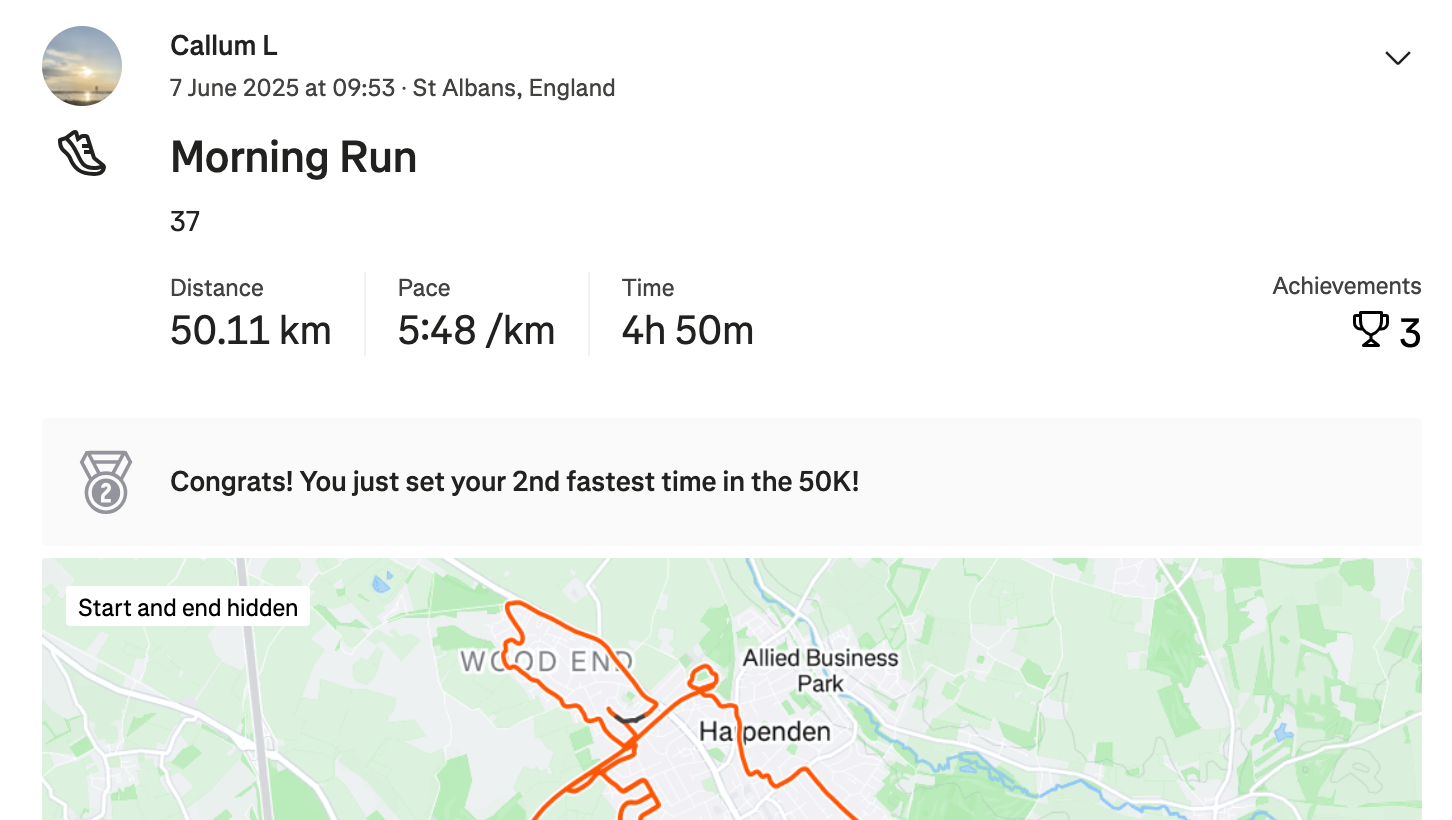Viewport: 1452px width, 820px height.
Task: Click the Callum L athlete name
Action: click(224, 46)
